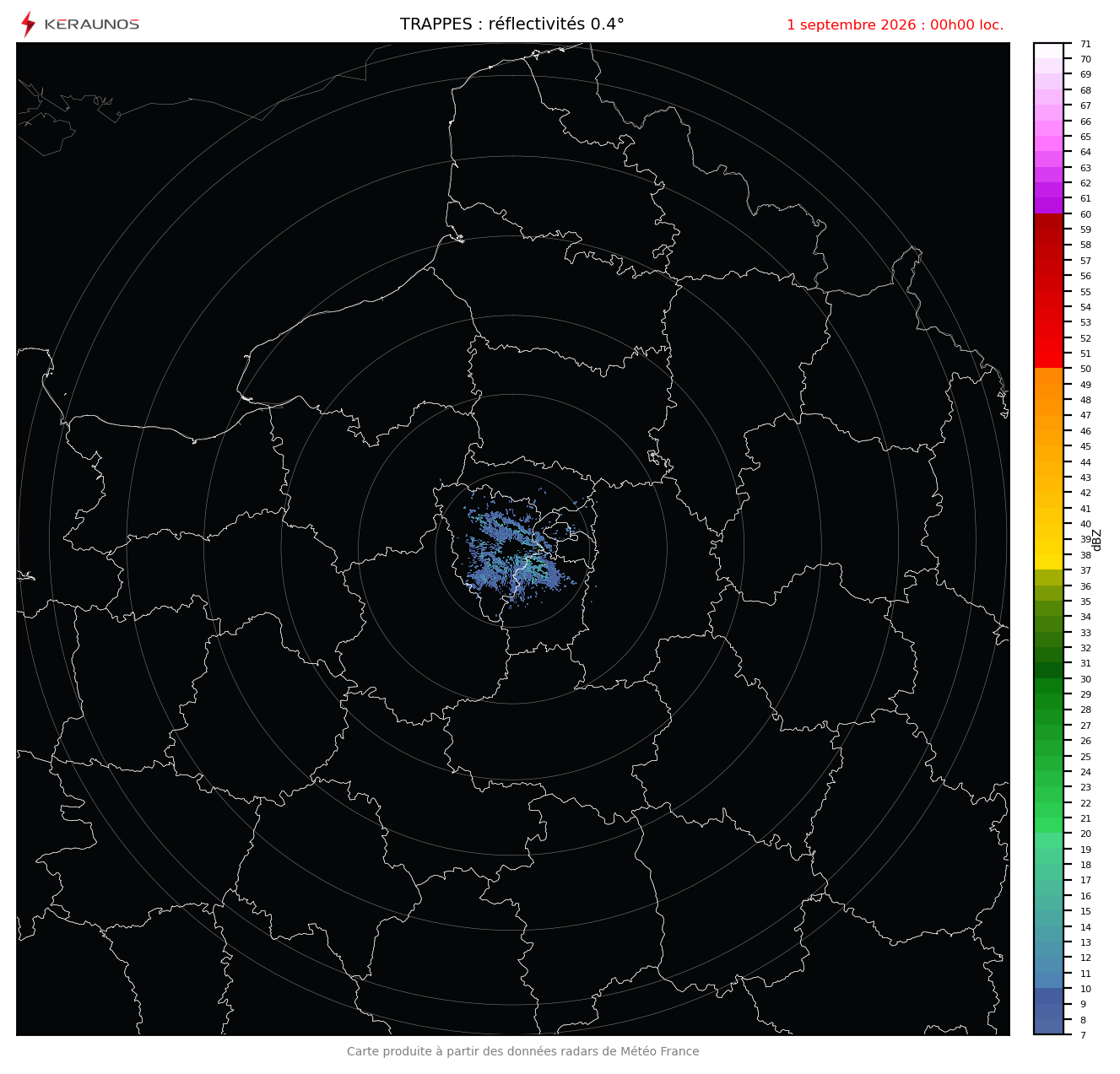Click the colorbar tick label '7'

coord(1083,1035)
